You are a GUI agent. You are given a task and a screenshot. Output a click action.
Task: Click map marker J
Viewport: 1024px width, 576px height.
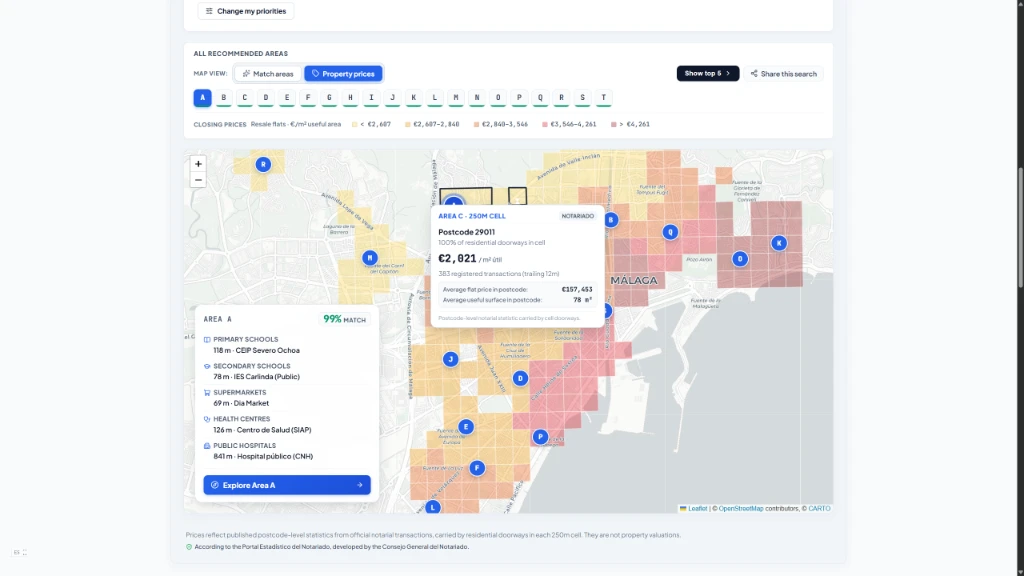pyautogui.click(x=450, y=359)
